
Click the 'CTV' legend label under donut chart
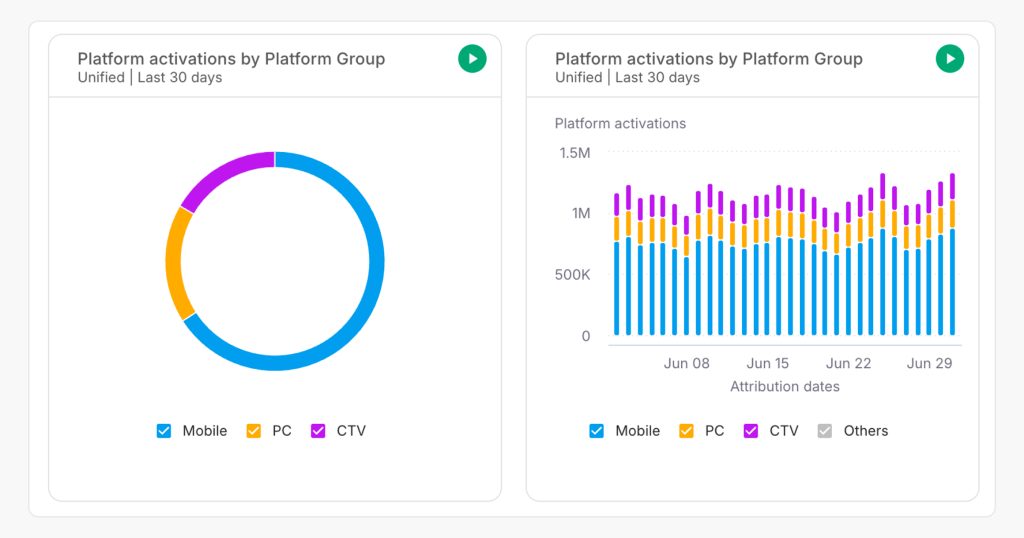[351, 431]
